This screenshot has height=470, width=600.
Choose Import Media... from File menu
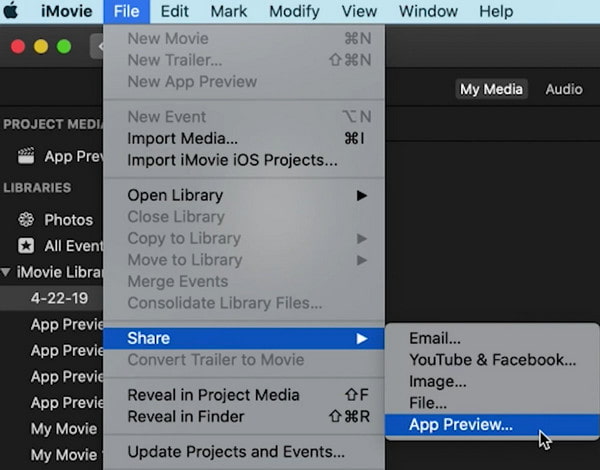(244, 138)
